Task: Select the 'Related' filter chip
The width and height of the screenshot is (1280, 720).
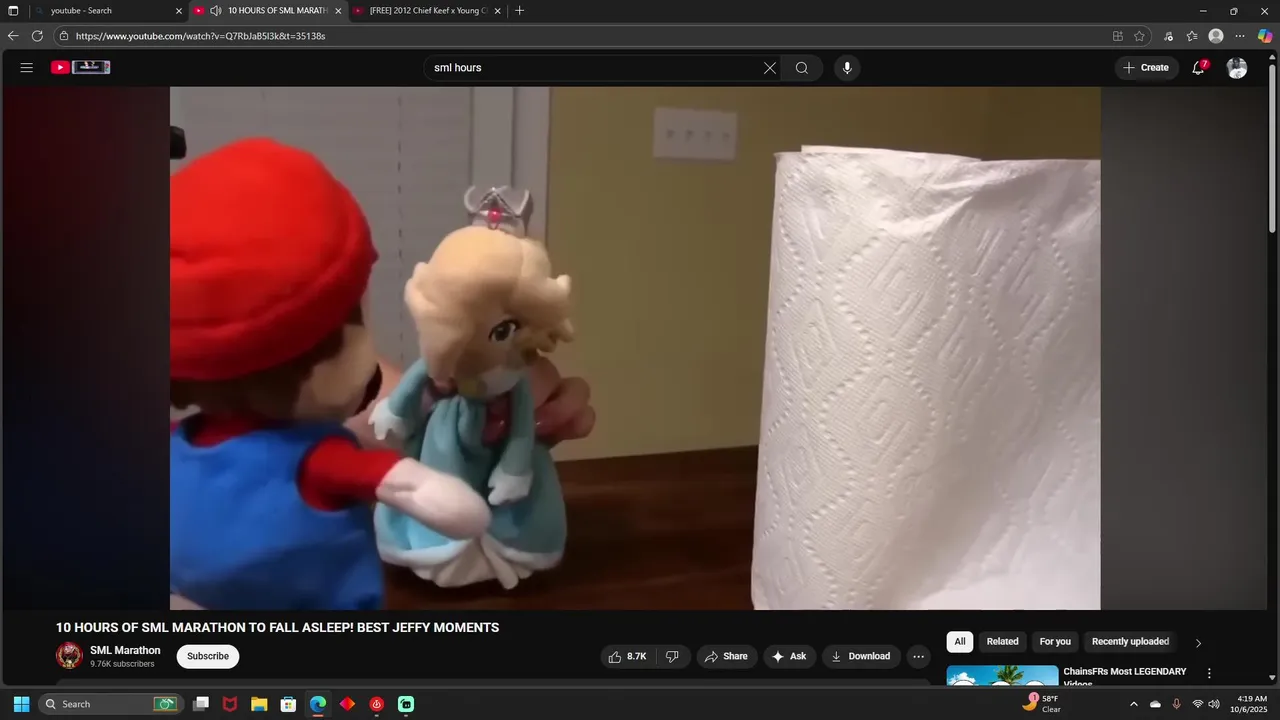Action: 1002,642
